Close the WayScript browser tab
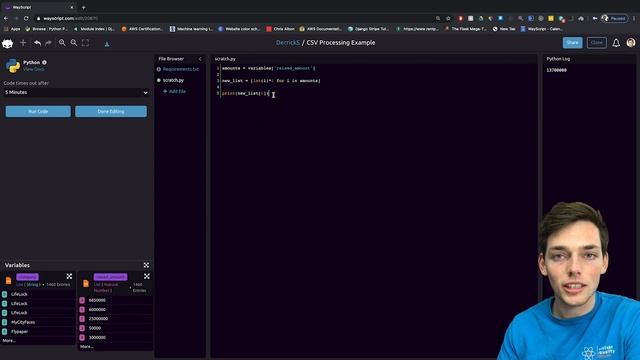The height and width of the screenshot is (360, 640). click(72, 7)
